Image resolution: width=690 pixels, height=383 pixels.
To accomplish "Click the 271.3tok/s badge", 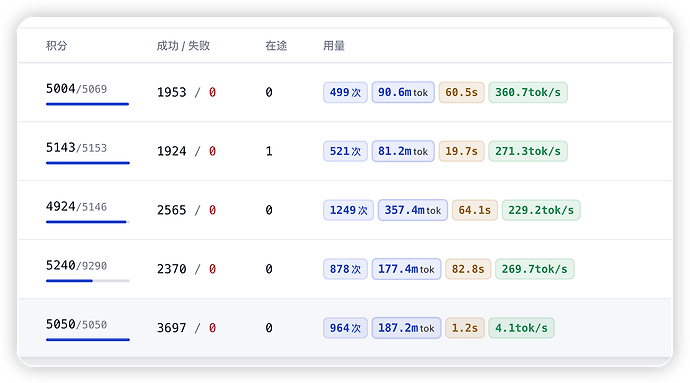I will coord(528,151).
